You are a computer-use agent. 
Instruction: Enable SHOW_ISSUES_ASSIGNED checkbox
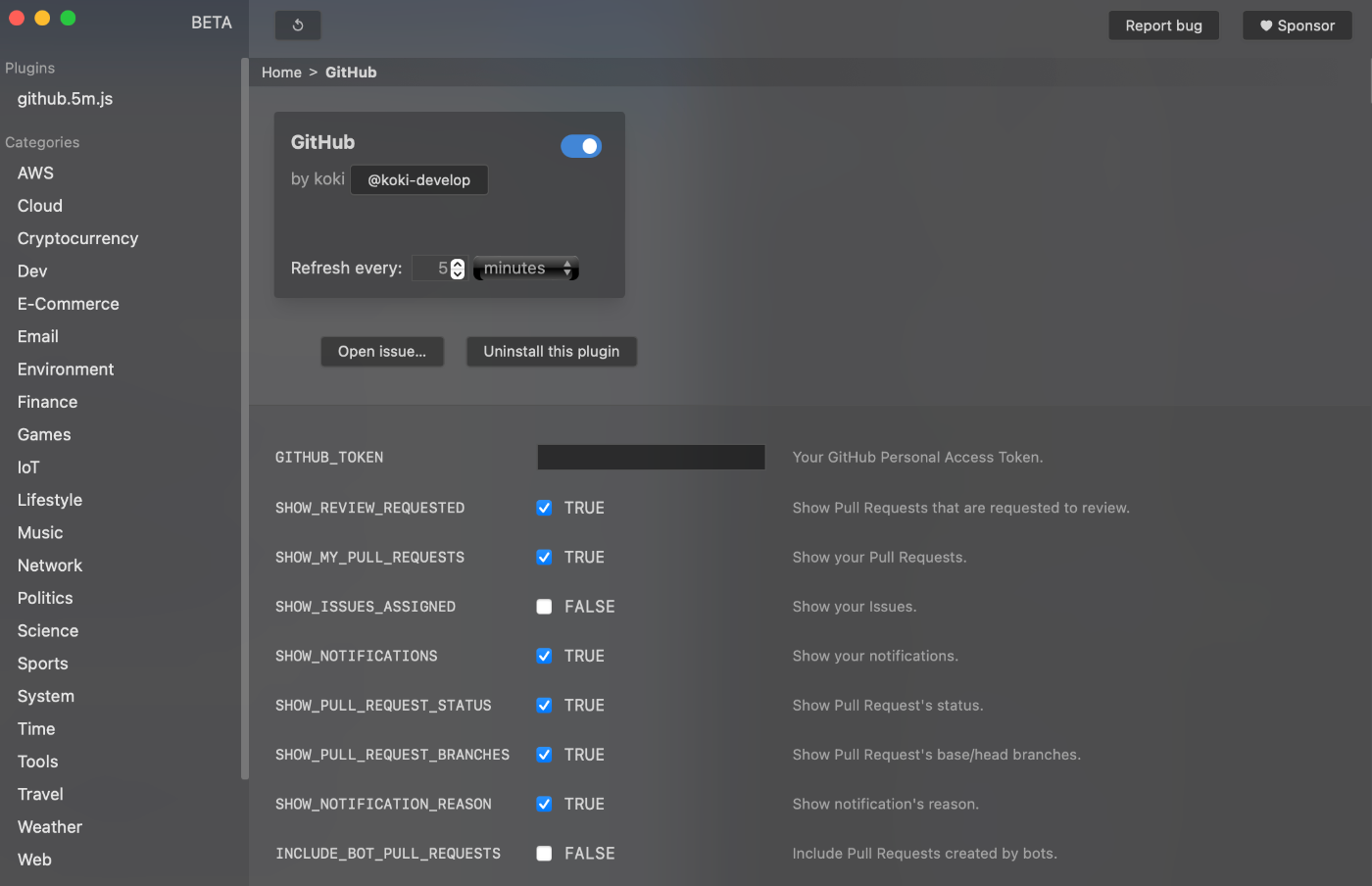tap(544, 607)
